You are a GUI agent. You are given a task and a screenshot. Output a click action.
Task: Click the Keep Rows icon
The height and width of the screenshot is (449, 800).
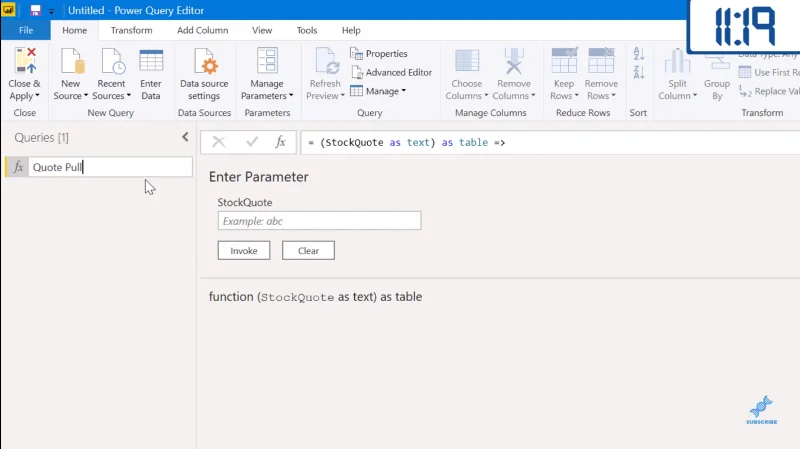click(564, 61)
